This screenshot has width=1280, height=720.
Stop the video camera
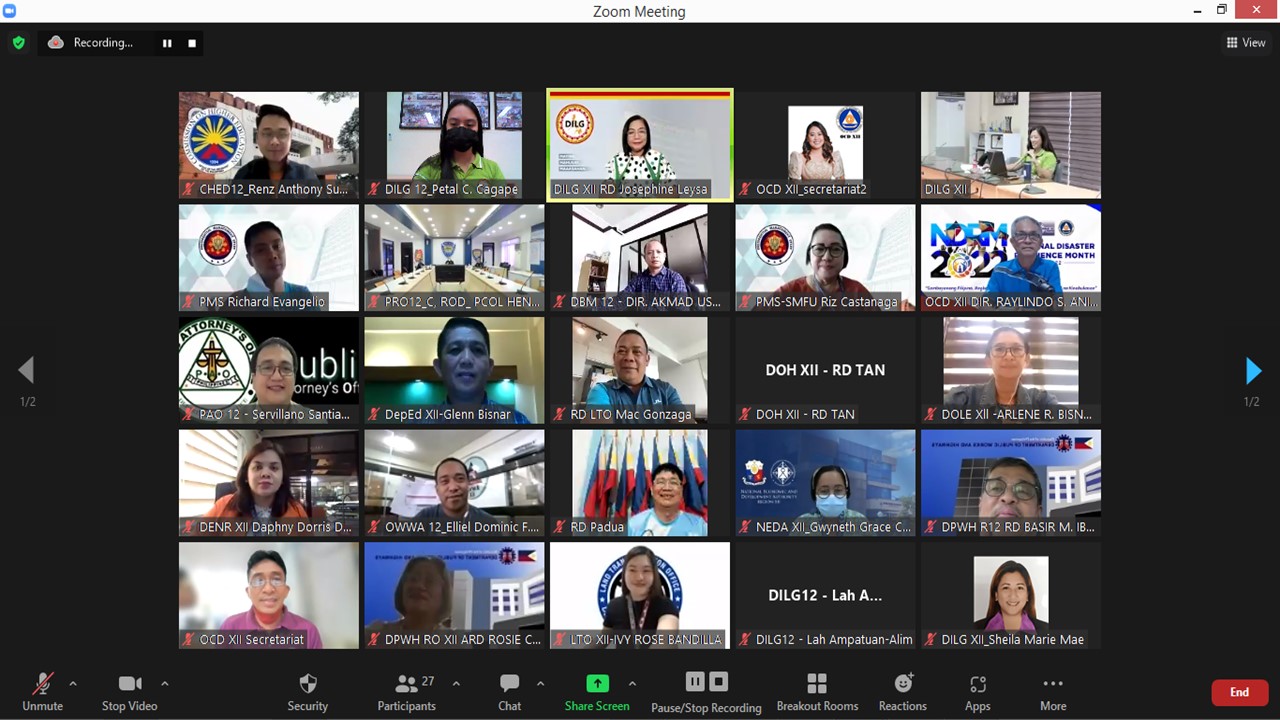[130, 691]
